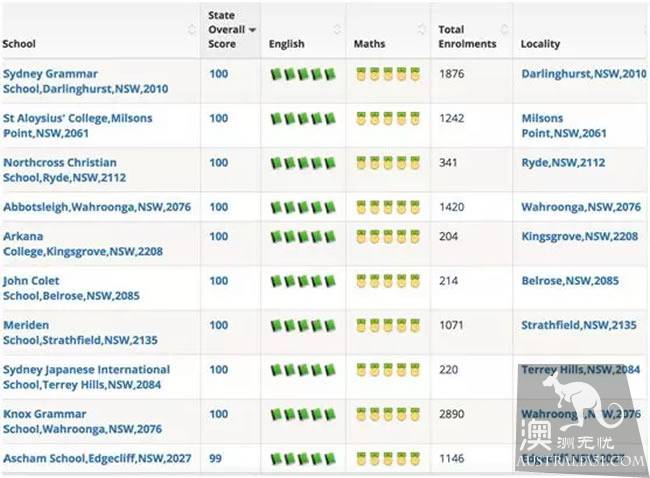Click Maths medal rating in Knox Grammar row
This screenshot has height=478, width=650.
coord(388,414)
